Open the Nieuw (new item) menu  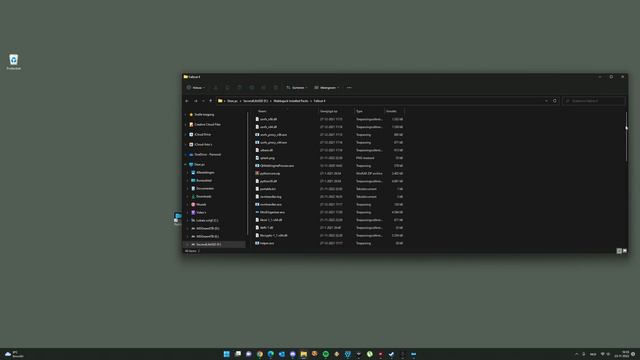point(196,88)
